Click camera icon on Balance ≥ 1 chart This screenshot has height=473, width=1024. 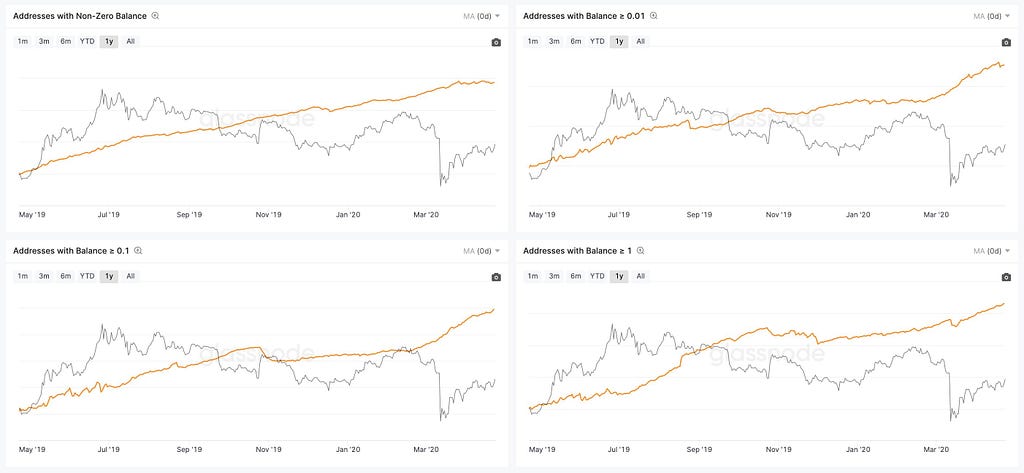pyautogui.click(x=1006, y=277)
